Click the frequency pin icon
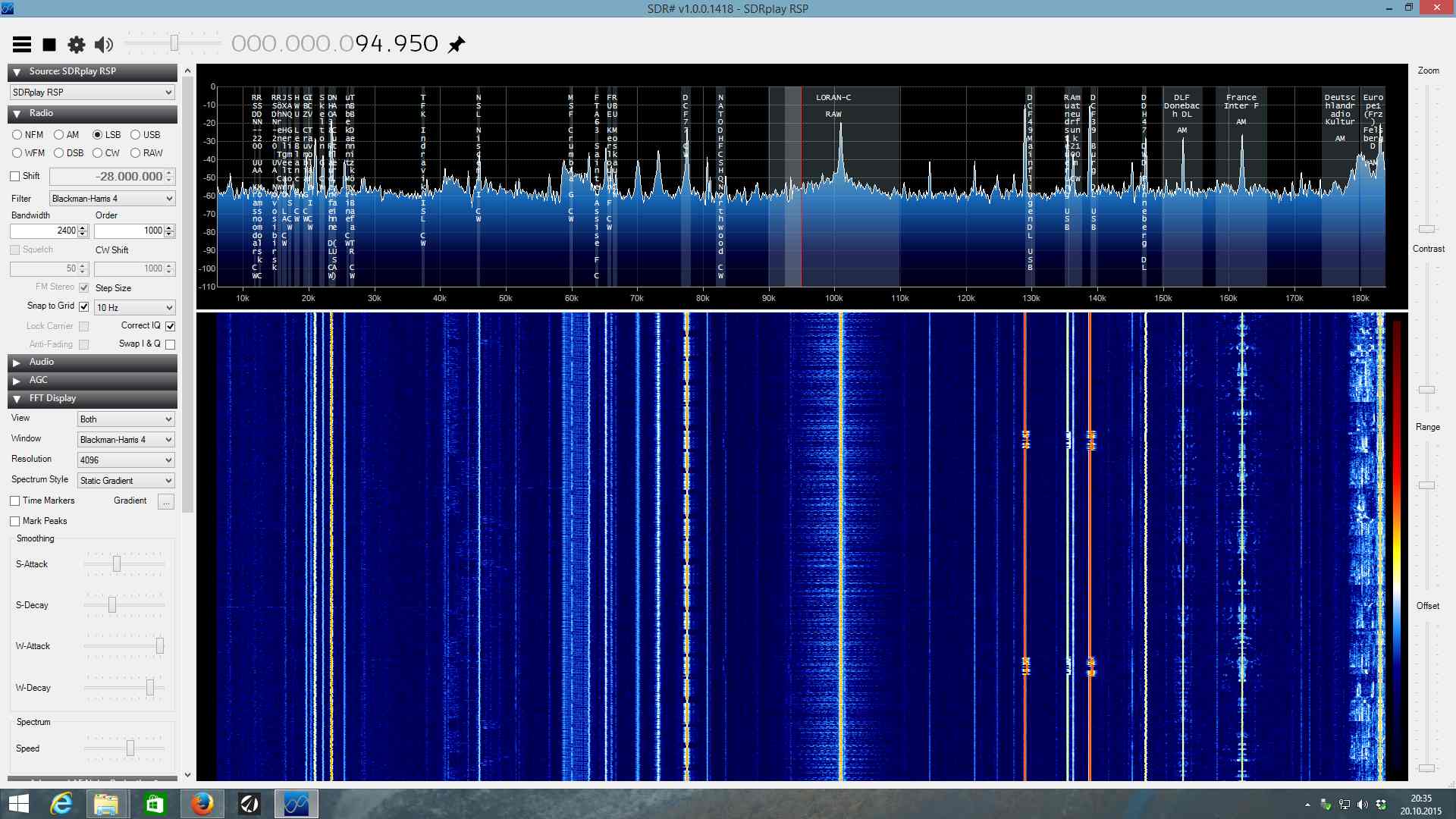Screen dimensions: 1456x819 (x=456, y=45)
